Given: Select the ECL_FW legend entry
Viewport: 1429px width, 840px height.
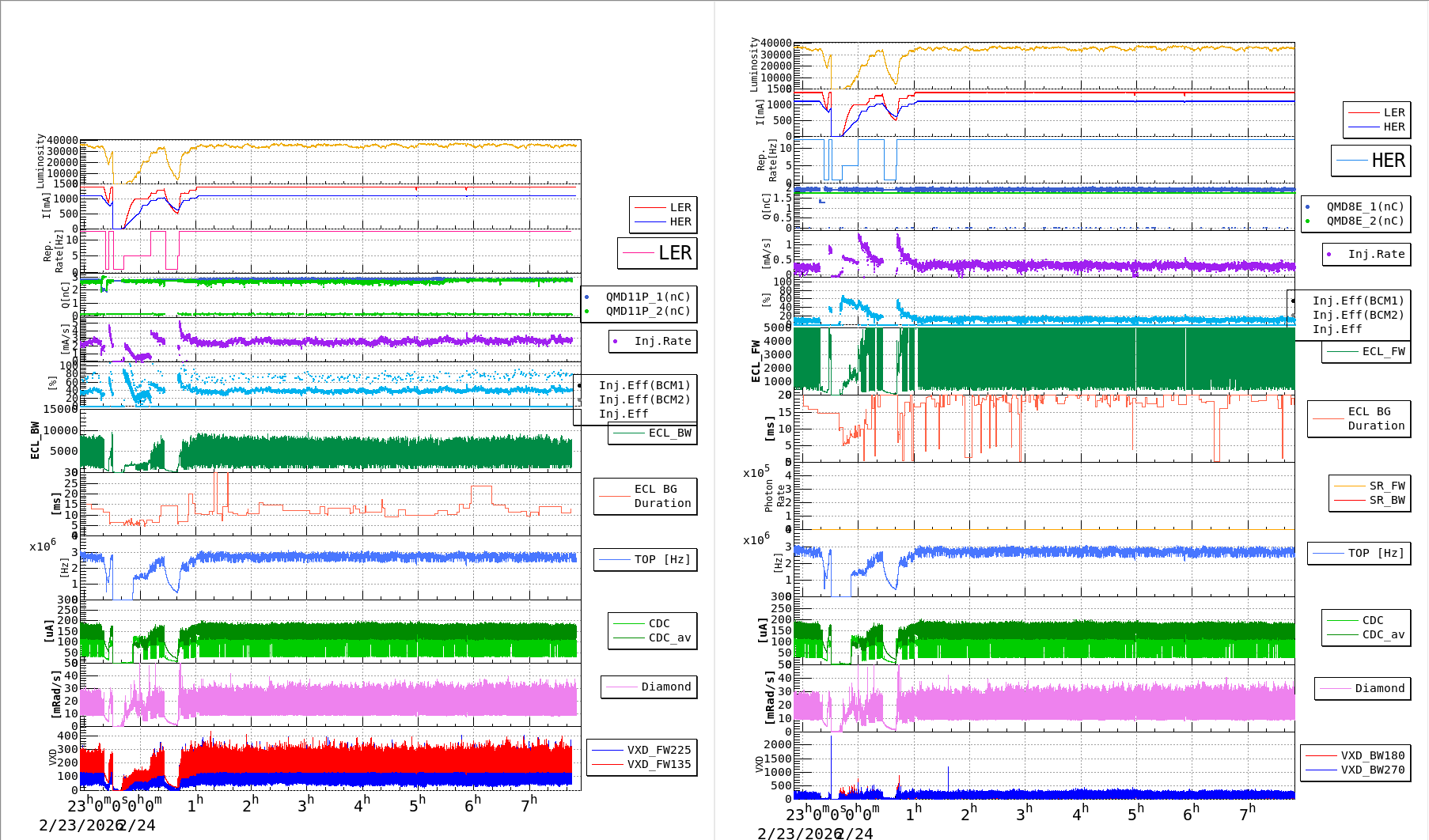Looking at the screenshot, I should click(1383, 352).
